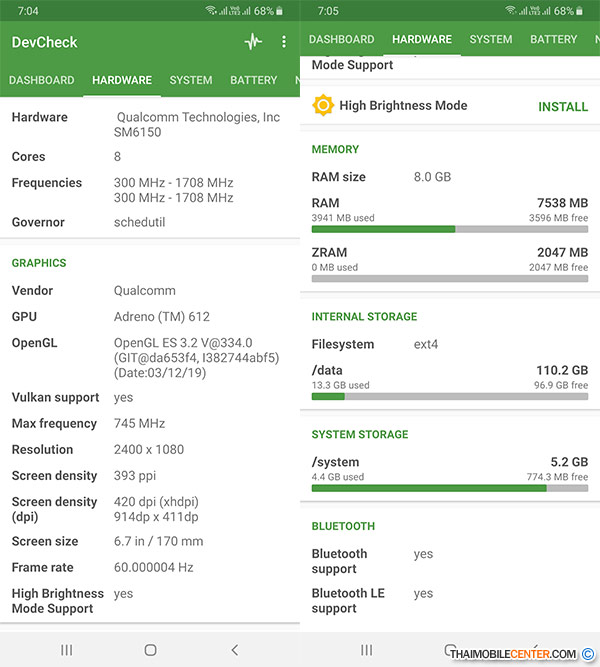Image resolution: width=600 pixels, height=667 pixels.
Task: Tap recent apps button on right screen
Action: pos(366,650)
